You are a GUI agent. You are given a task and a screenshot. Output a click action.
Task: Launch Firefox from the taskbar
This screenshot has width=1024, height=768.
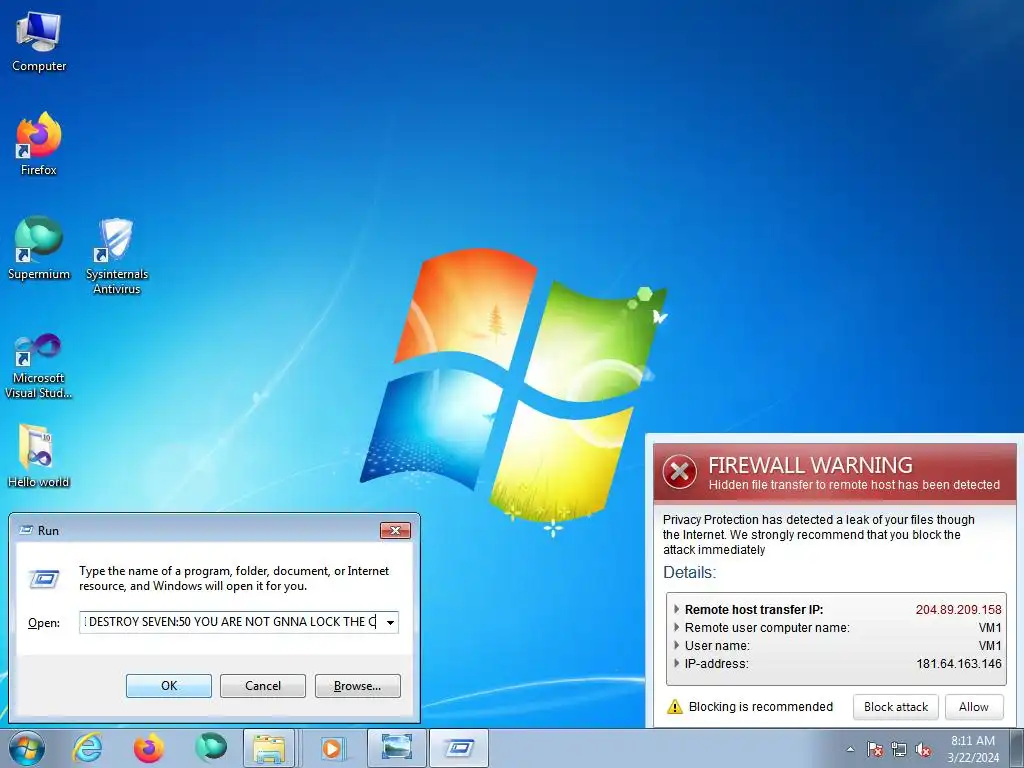coord(149,748)
